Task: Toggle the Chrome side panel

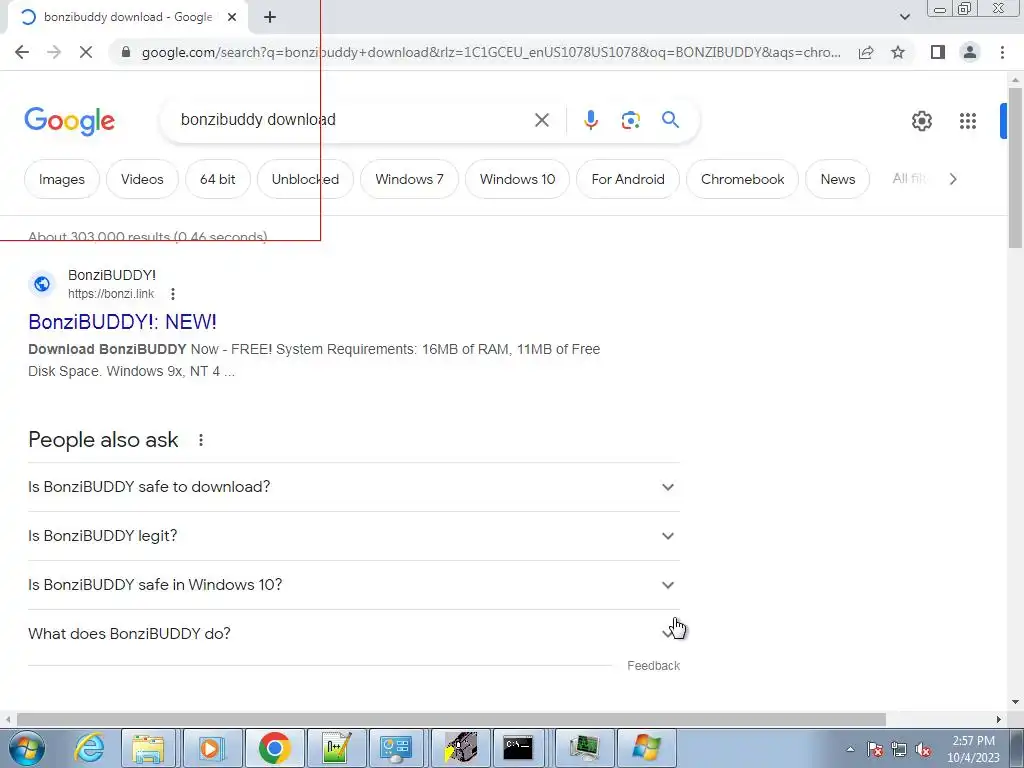Action: pos(938,52)
